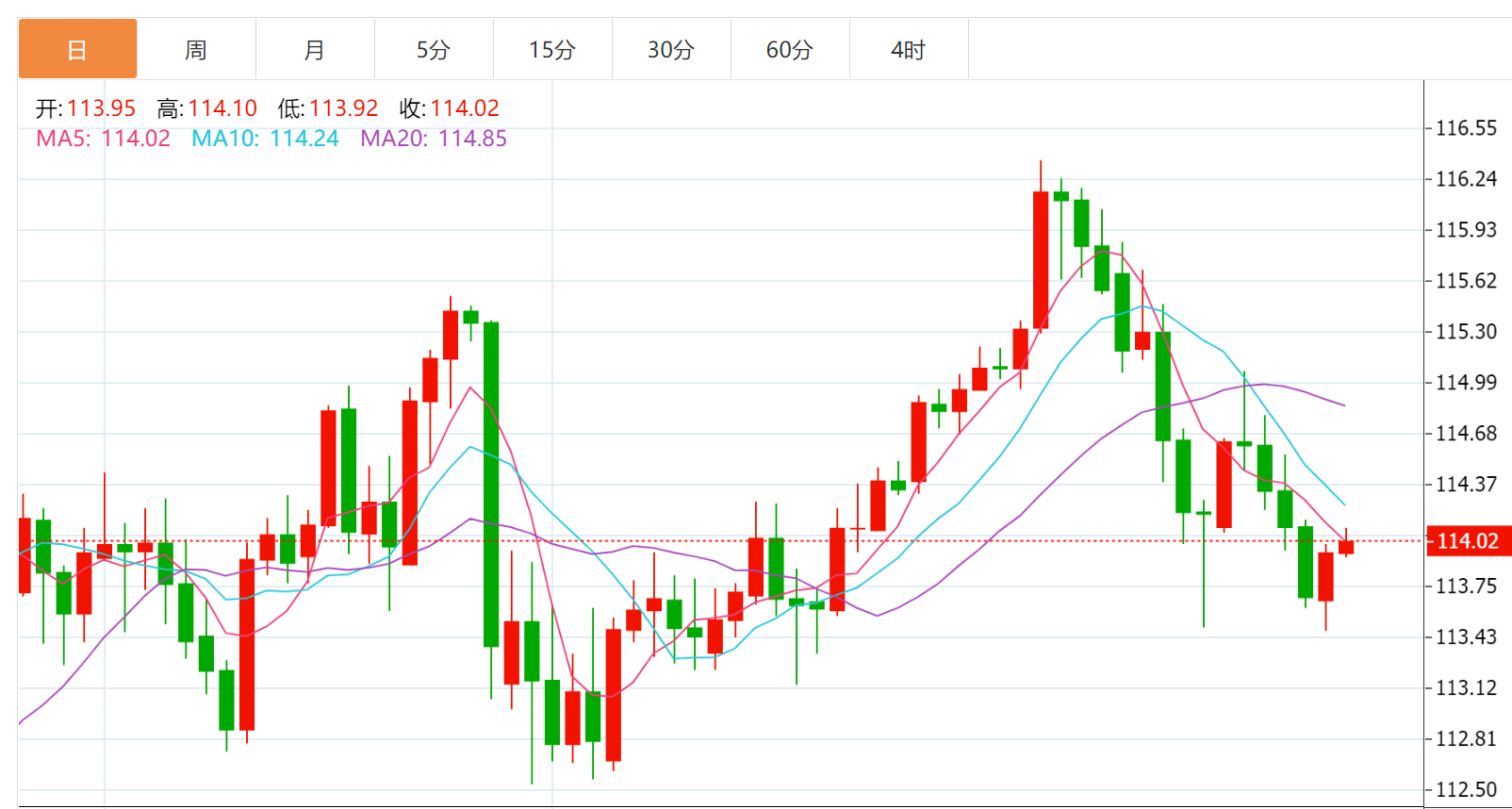Switch to the 4时 four-hour tab
The image size is (1512, 809).
909,49
